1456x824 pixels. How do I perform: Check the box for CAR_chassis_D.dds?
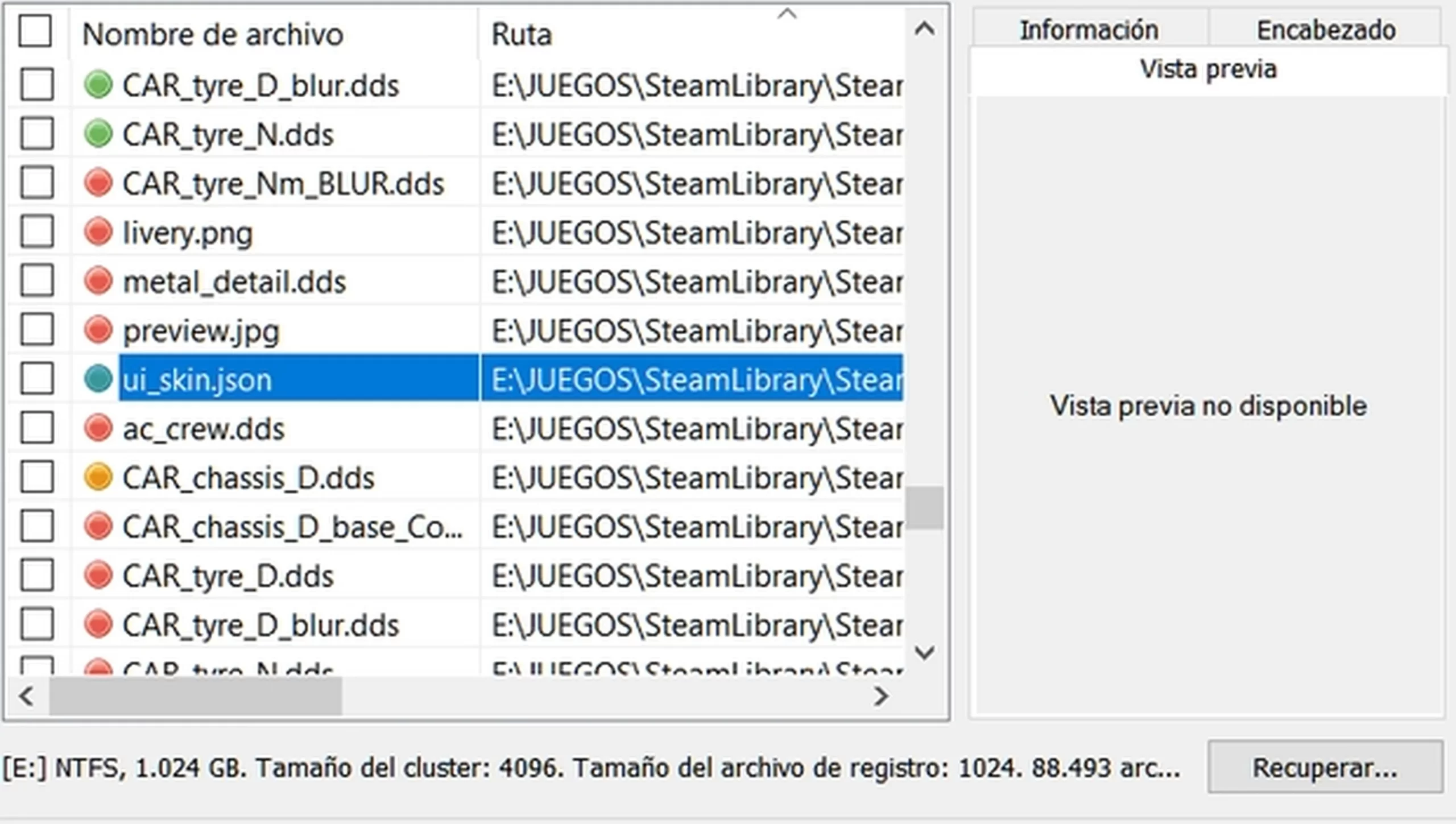[x=37, y=477]
